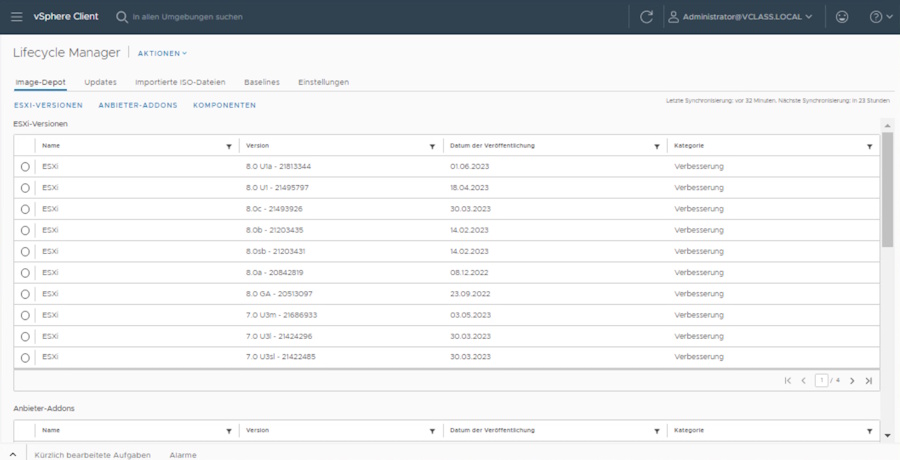Click release date 08.12.2022
900x460 pixels.
(469, 273)
